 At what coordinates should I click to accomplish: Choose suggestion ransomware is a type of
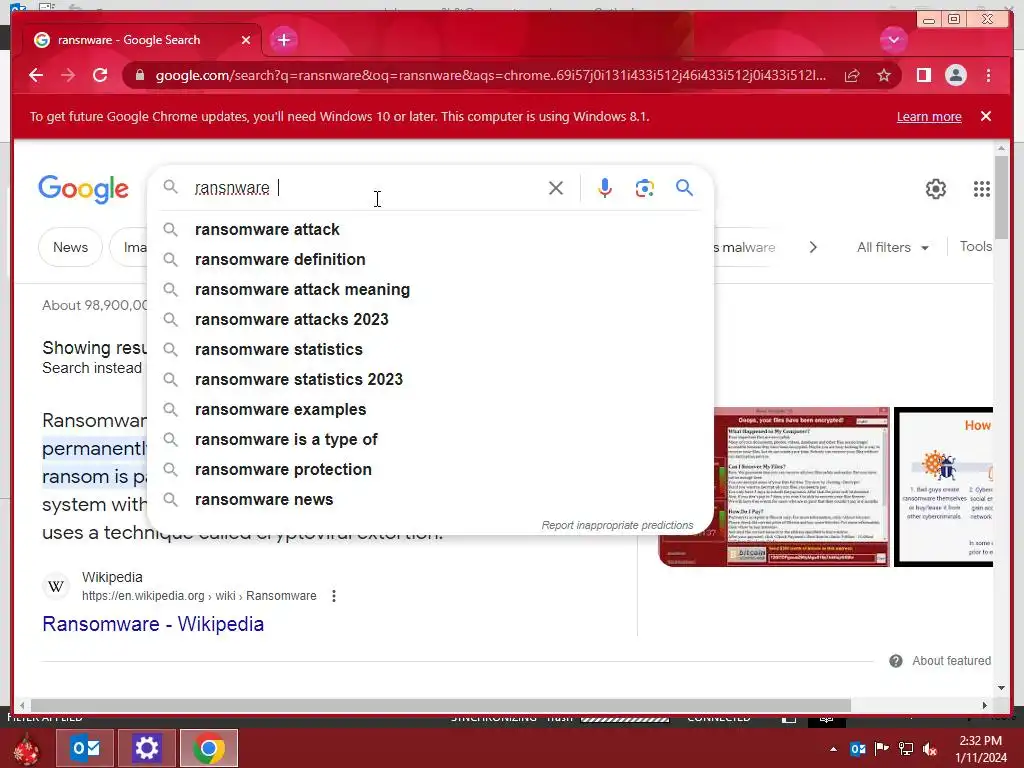click(430, 440)
